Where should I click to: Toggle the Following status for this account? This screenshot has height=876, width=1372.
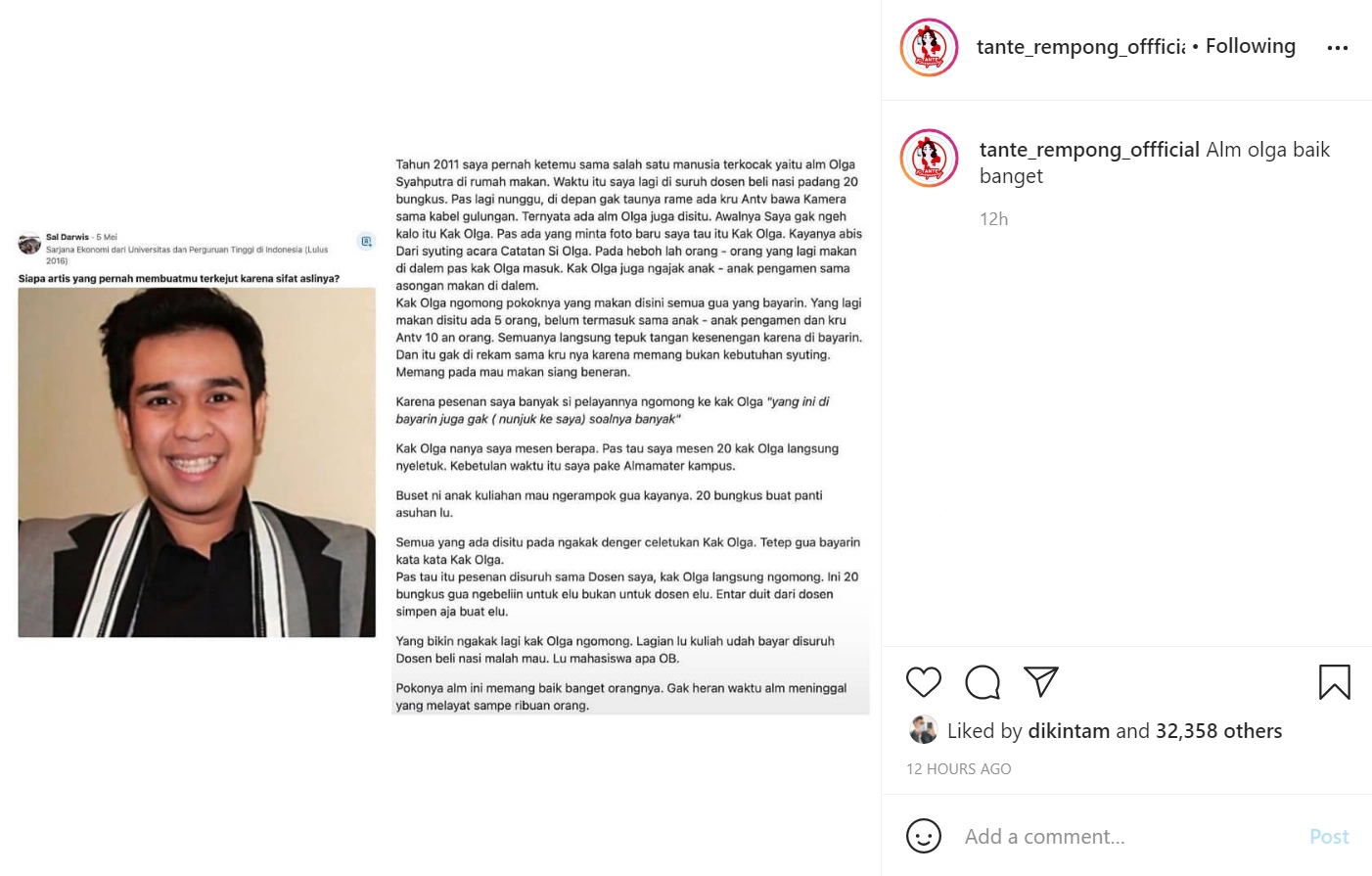coord(1251,45)
